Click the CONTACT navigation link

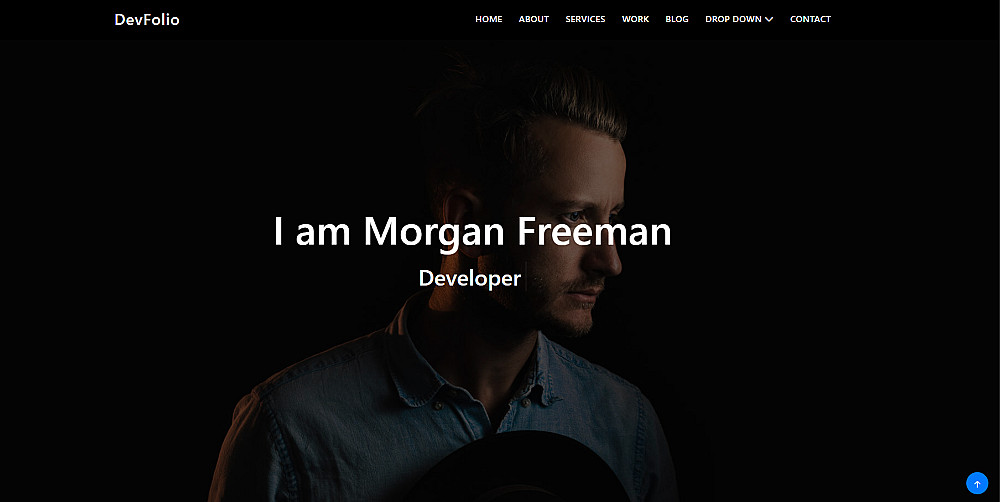pyautogui.click(x=810, y=19)
